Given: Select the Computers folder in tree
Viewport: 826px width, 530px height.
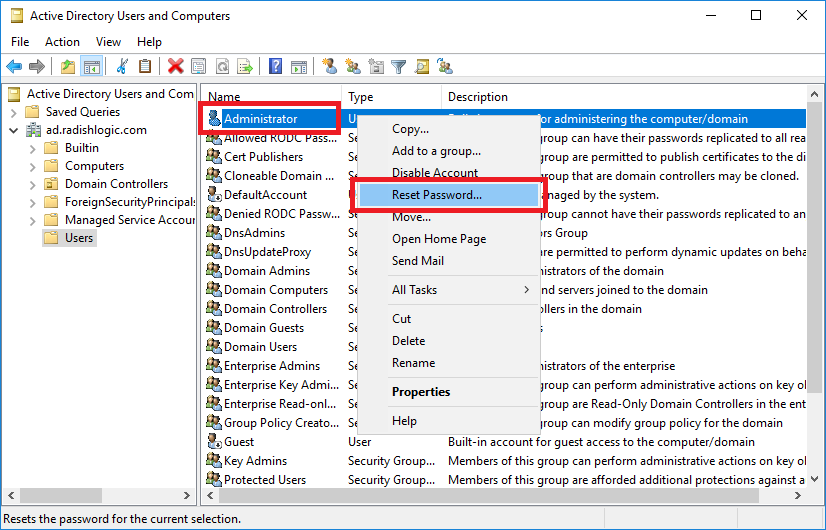Looking at the screenshot, I should click(94, 166).
